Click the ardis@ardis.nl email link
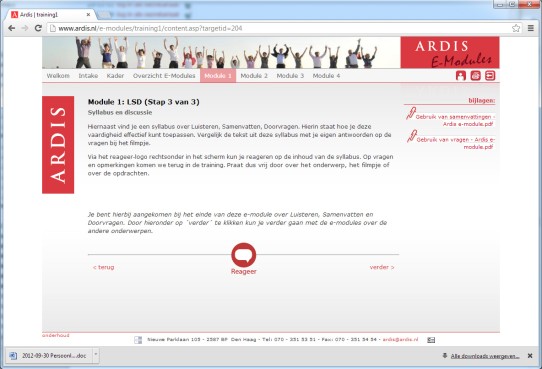Image resolution: width=542 pixels, height=369 pixels. 400,340
